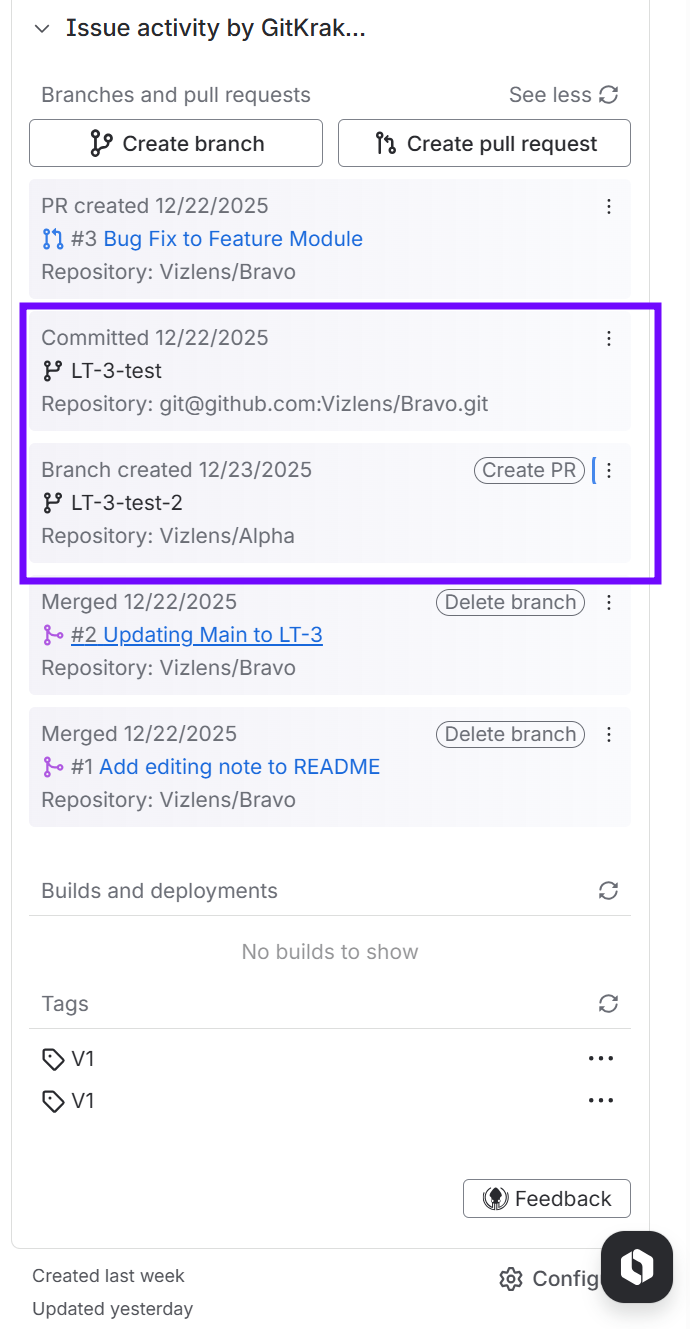This screenshot has height=1329, width=690.
Task: Click the Feedback button
Action: pyautogui.click(x=547, y=1199)
